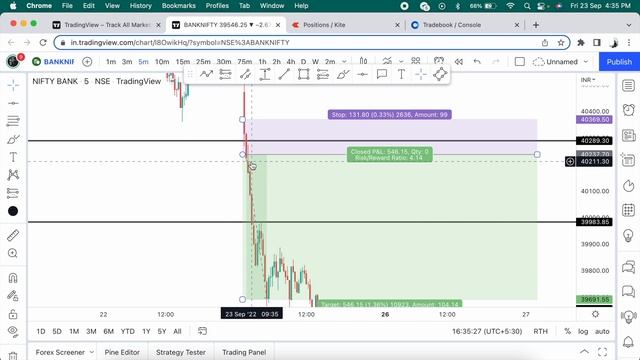Select the YTD date range
Screen dimensions: 640x360
tap(127, 331)
